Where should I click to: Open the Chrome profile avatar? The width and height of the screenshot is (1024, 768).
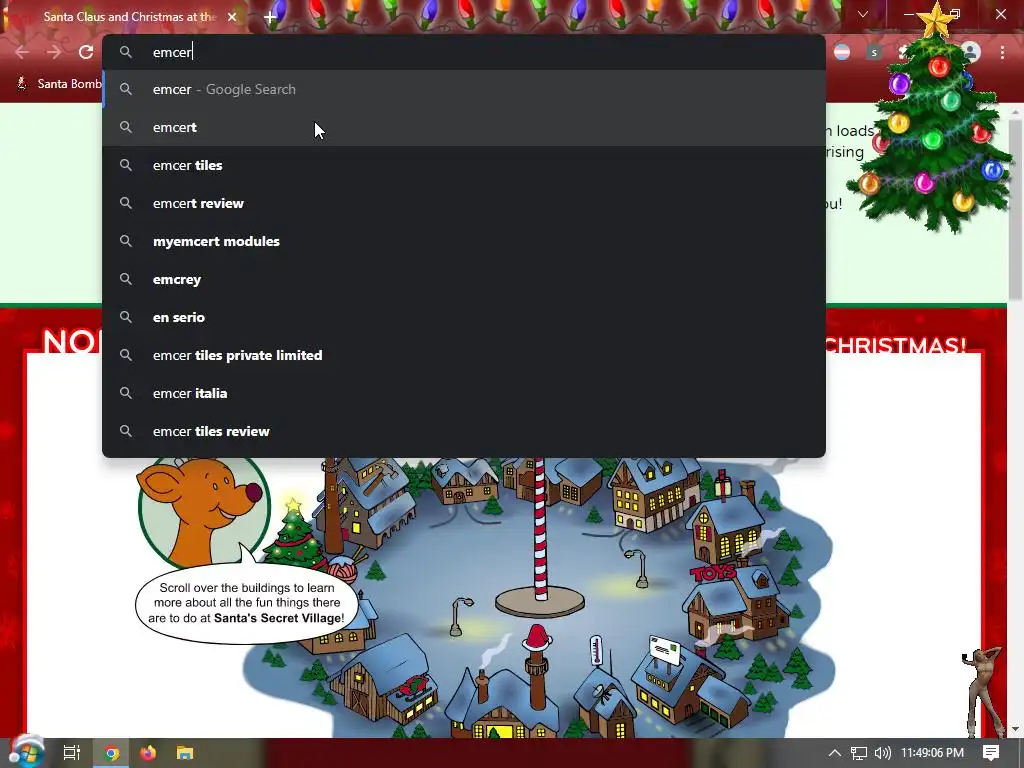coord(971,52)
